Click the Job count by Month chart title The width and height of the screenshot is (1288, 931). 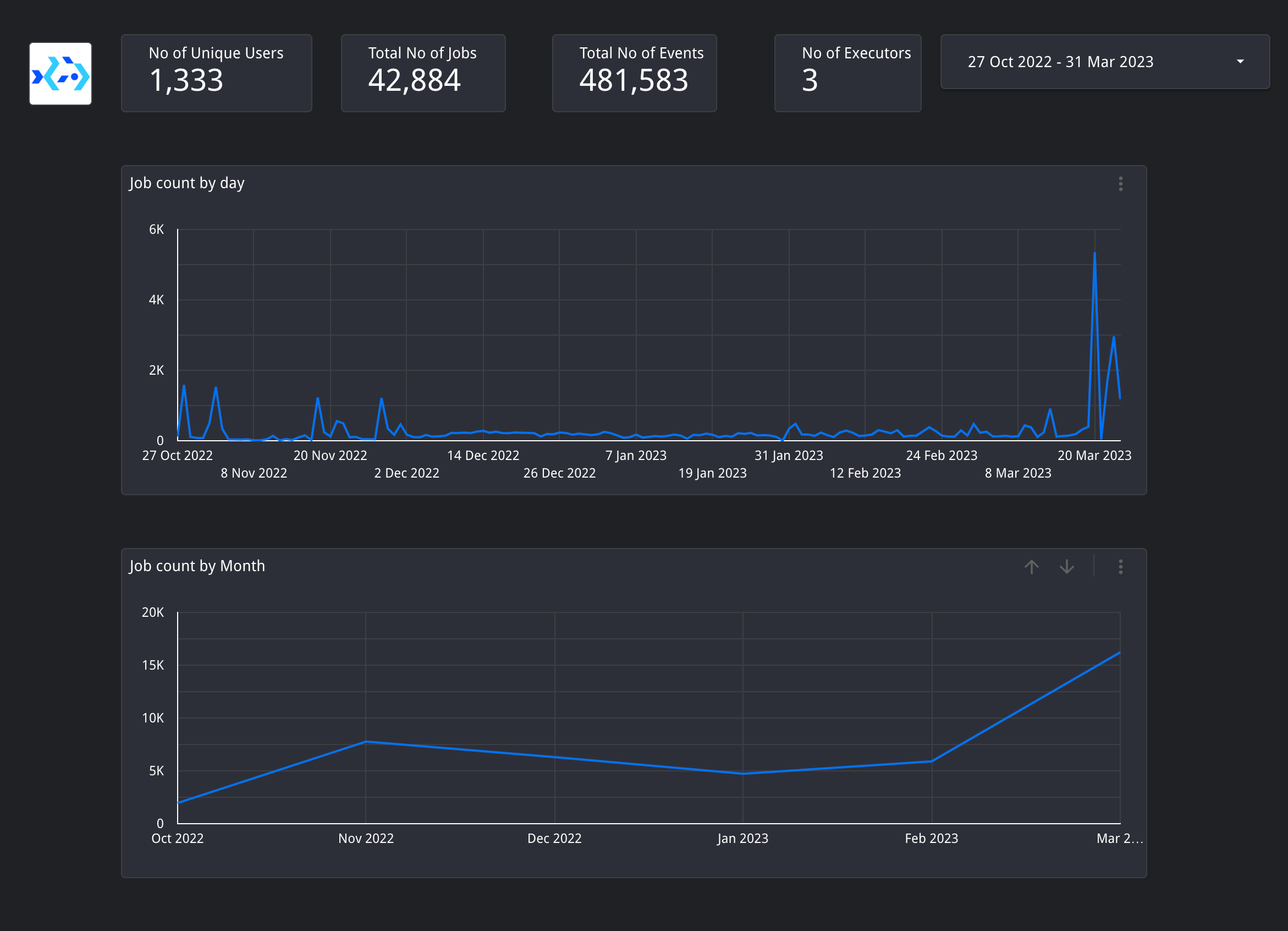[197, 566]
